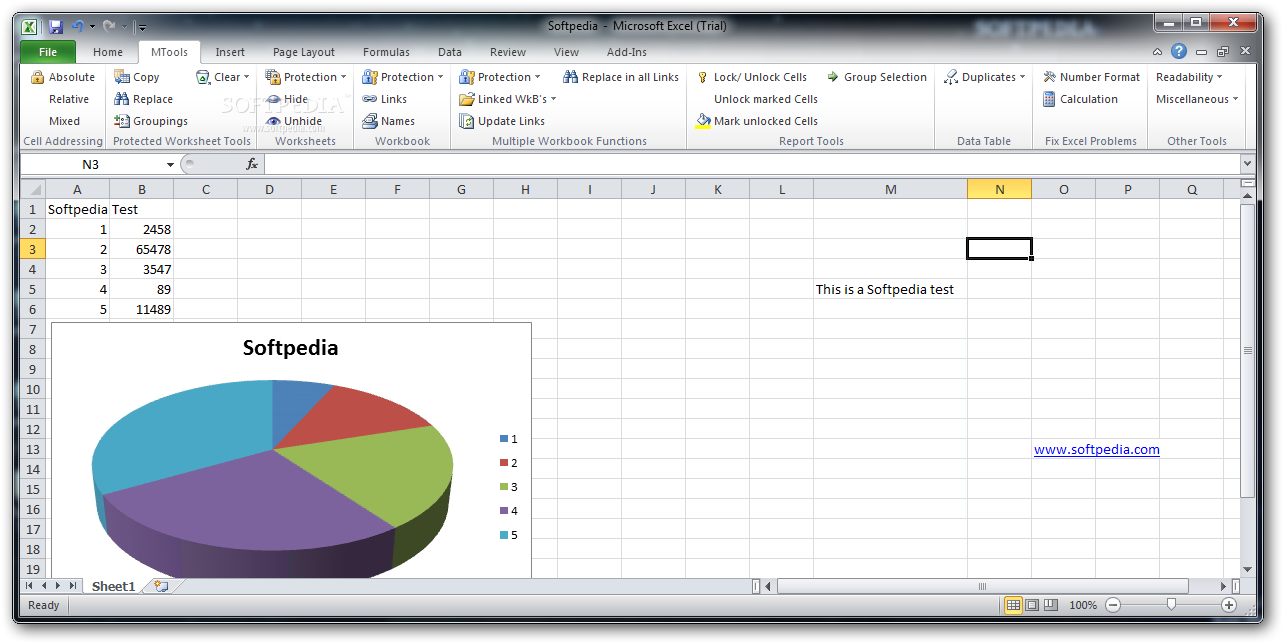Open Worksheets Protection dropdown
The image size is (1284, 644).
pyautogui.click(x=306, y=77)
